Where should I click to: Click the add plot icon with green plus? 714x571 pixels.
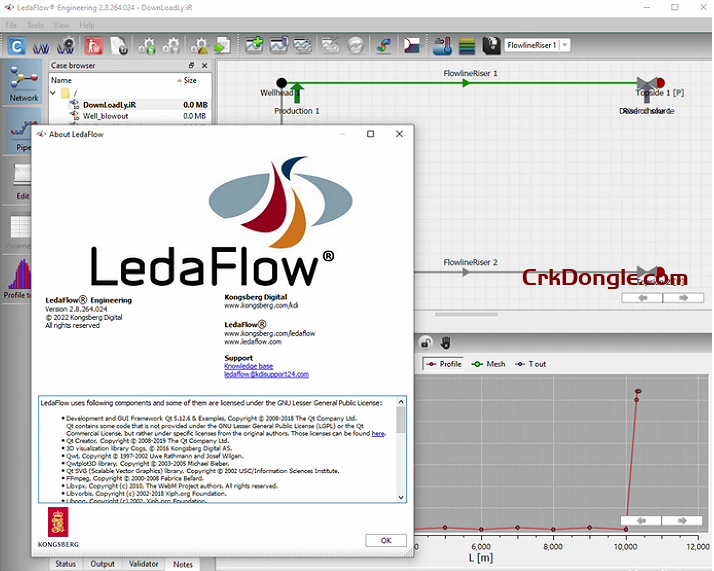[255, 45]
